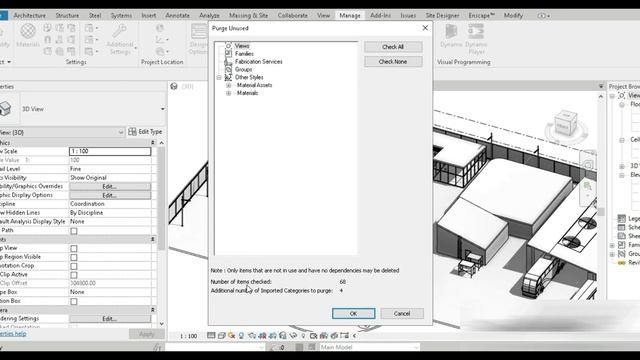Image resolution: width=640 pixels, height=360 pixels.
Task: Click the Legends icon in Project Browser
Action: (x=621, y=218)
